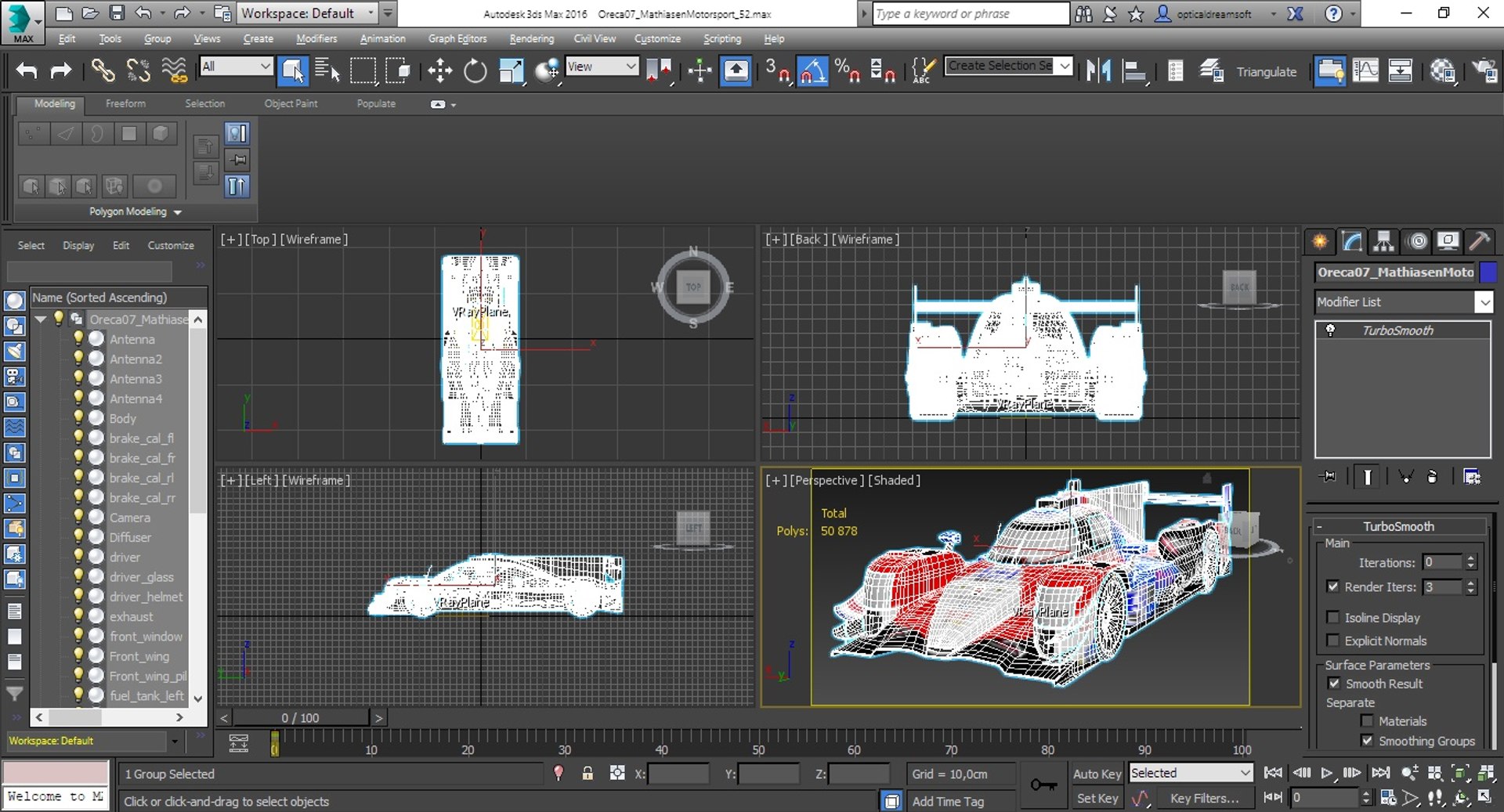The width and height of the screenshot is (1504, 812).
Task: Open the Hierarchy command panel tab
Action: click(1384, 241)
